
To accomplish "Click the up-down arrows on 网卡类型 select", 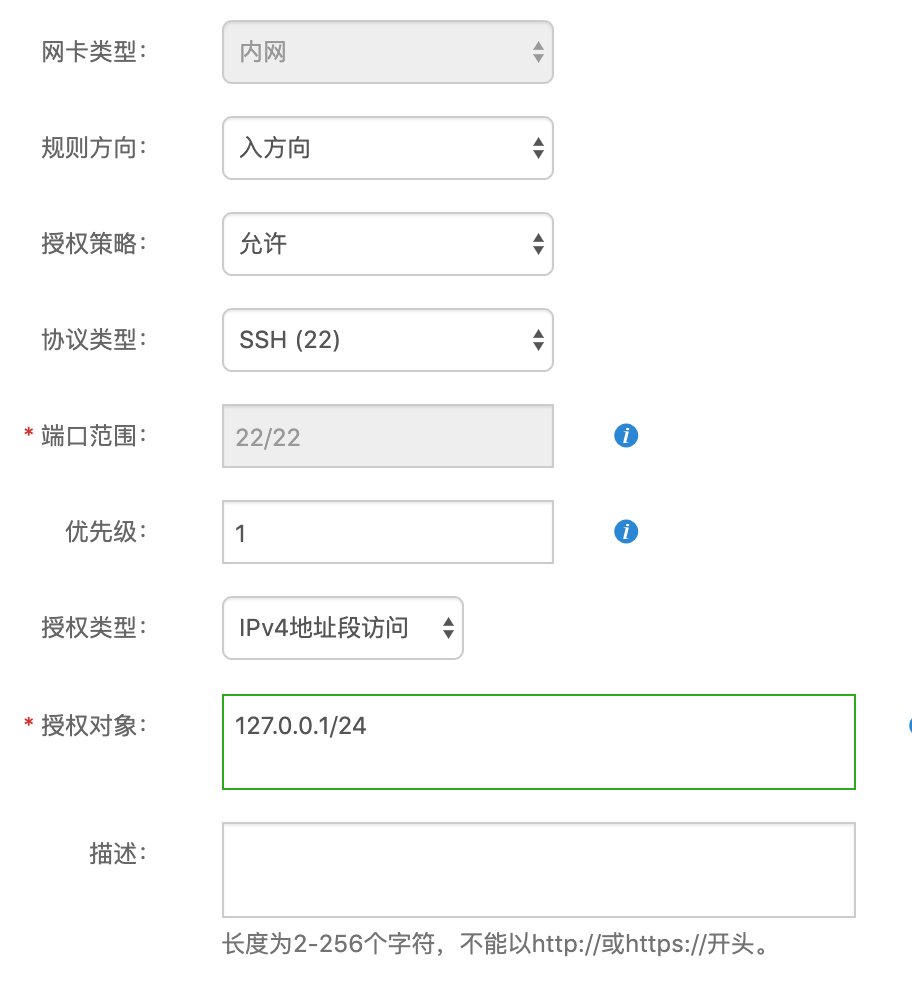I will [x=538, y=52].
